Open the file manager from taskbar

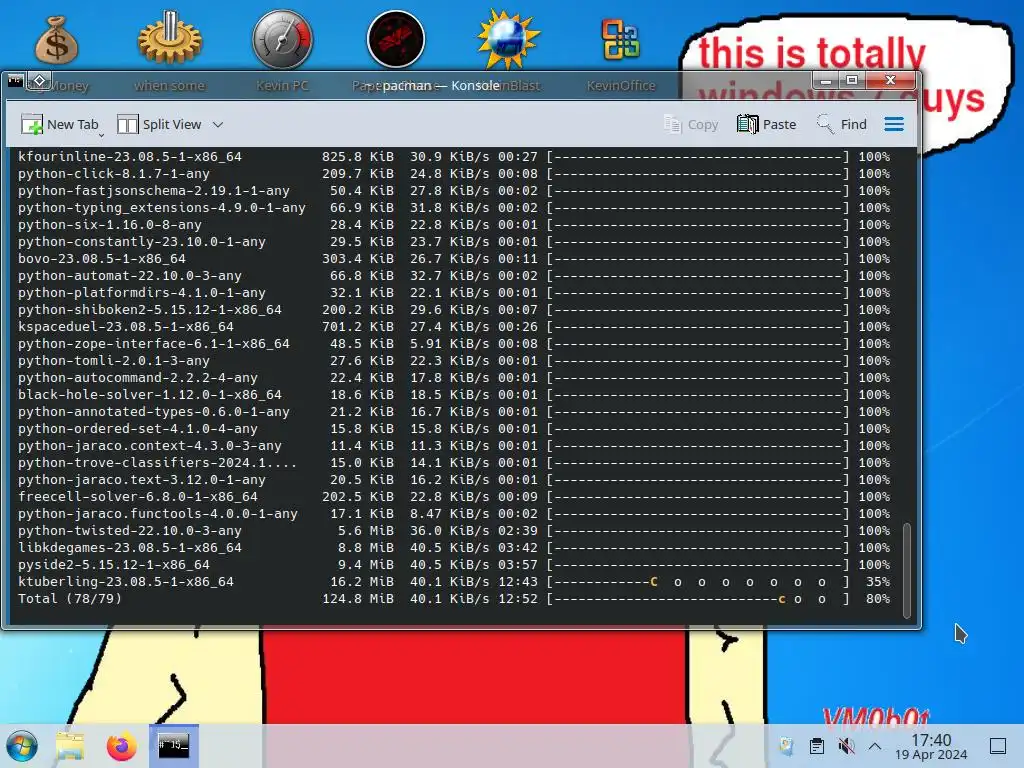(x=70, y=746)
